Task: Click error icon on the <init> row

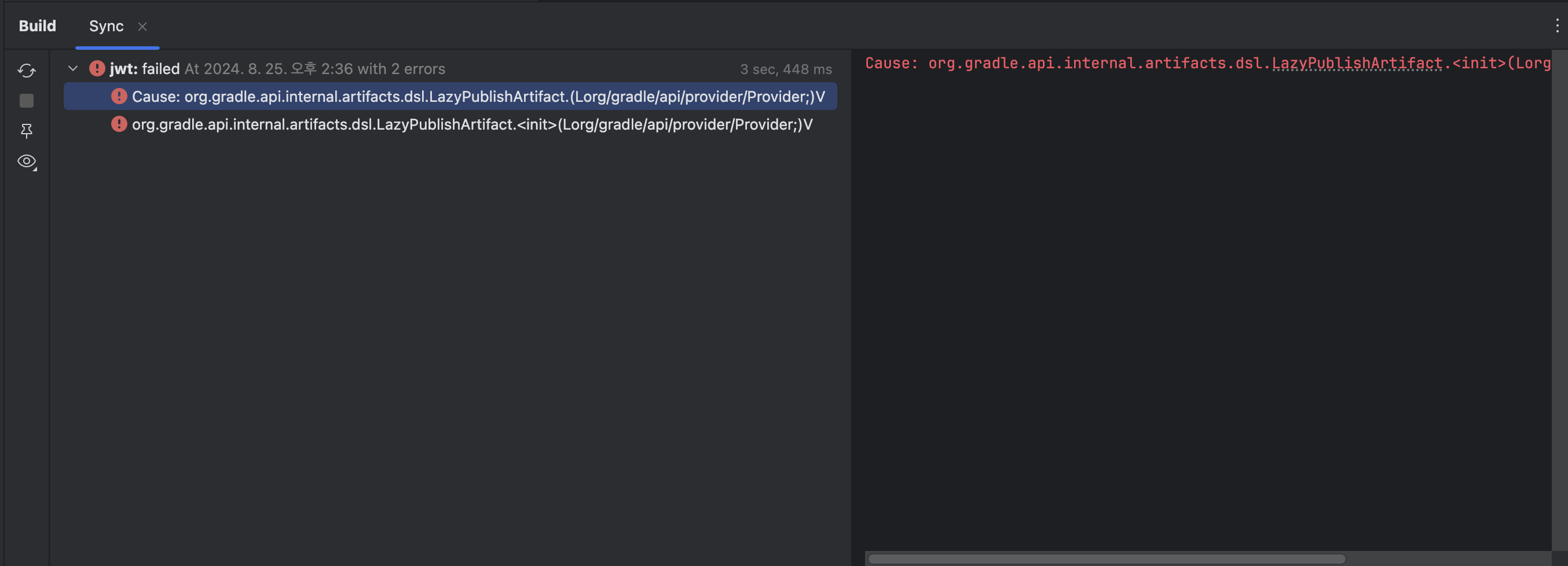Action: tap(119, 124)
